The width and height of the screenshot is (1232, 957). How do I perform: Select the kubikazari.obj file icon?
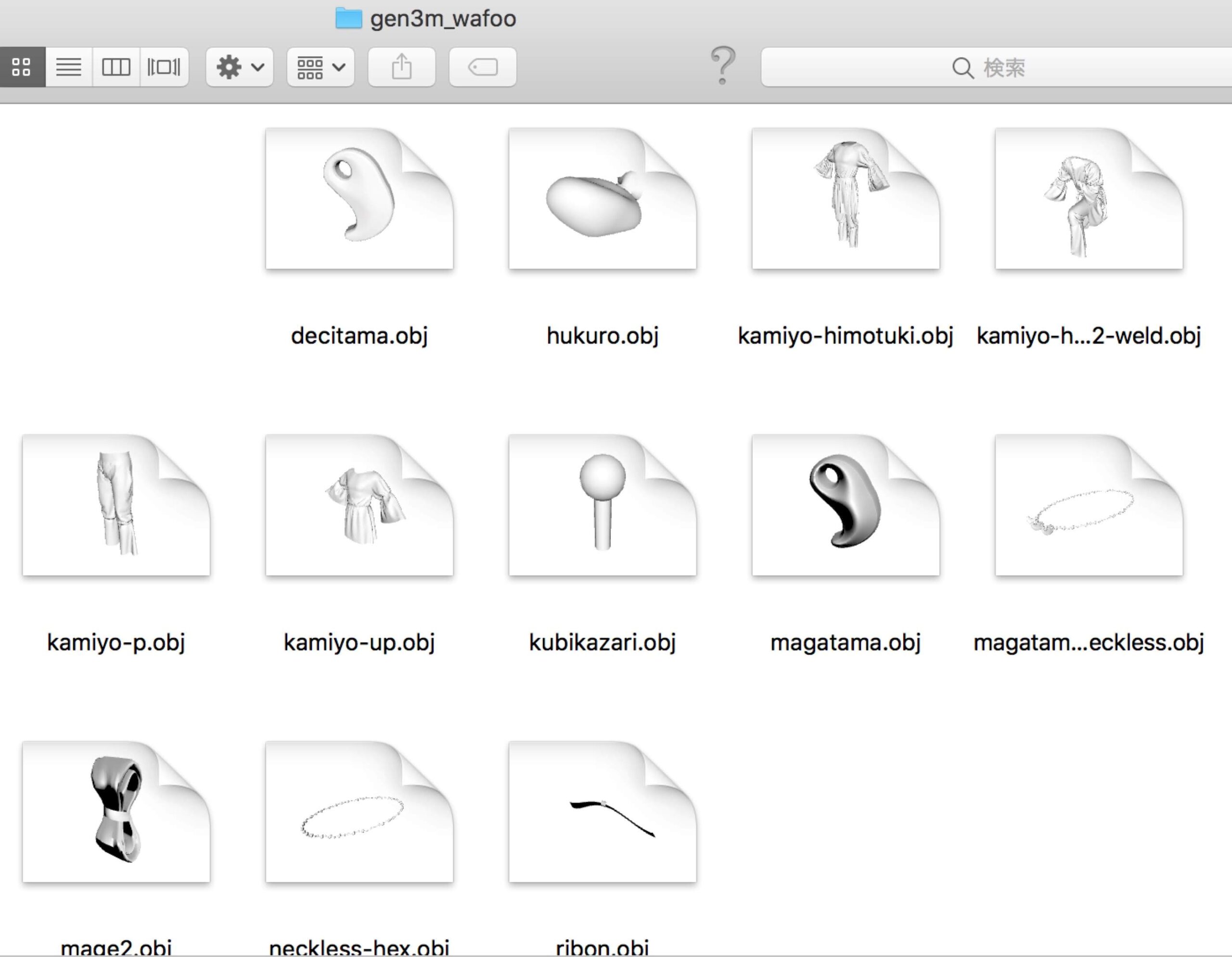click(603, 505)
